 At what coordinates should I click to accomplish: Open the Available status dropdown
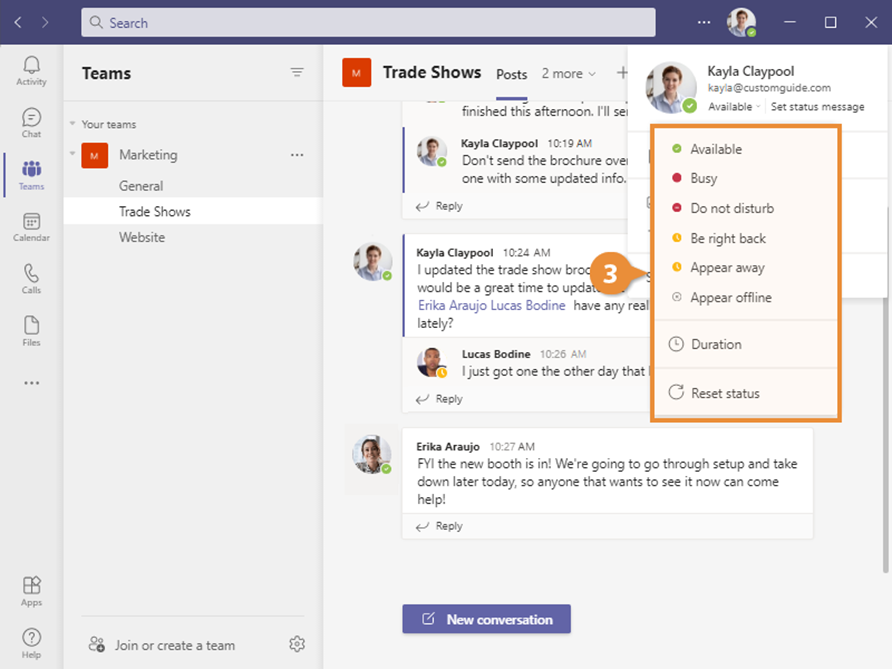pos(734,107)
